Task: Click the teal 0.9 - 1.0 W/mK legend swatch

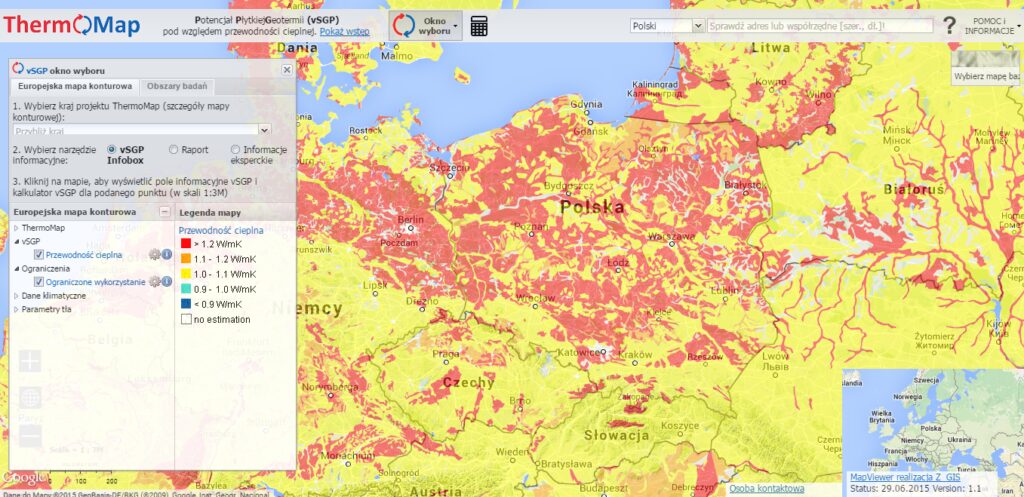Action: pos(186,289)
